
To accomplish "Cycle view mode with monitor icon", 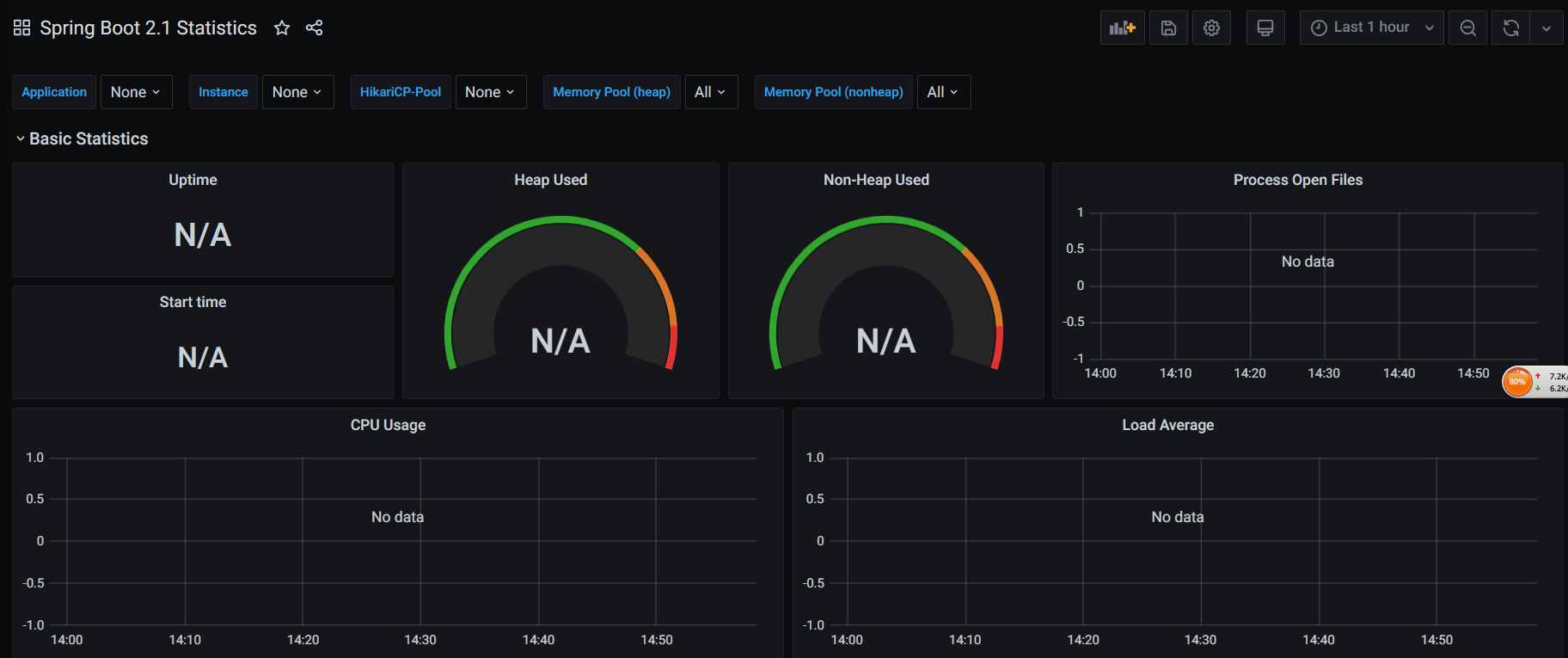I will 1265,28.
